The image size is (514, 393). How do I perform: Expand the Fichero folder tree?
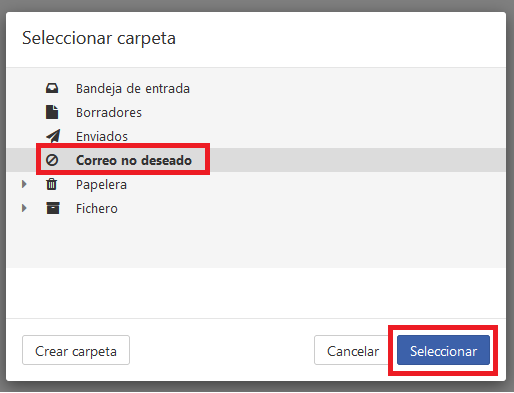(24, 208)
